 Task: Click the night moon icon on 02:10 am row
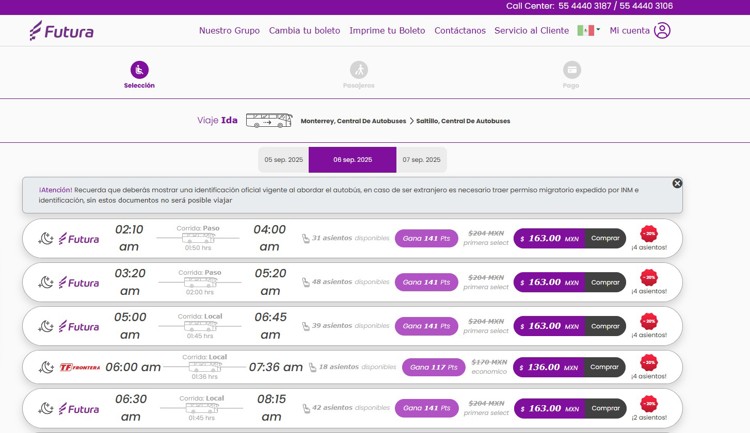46,238
